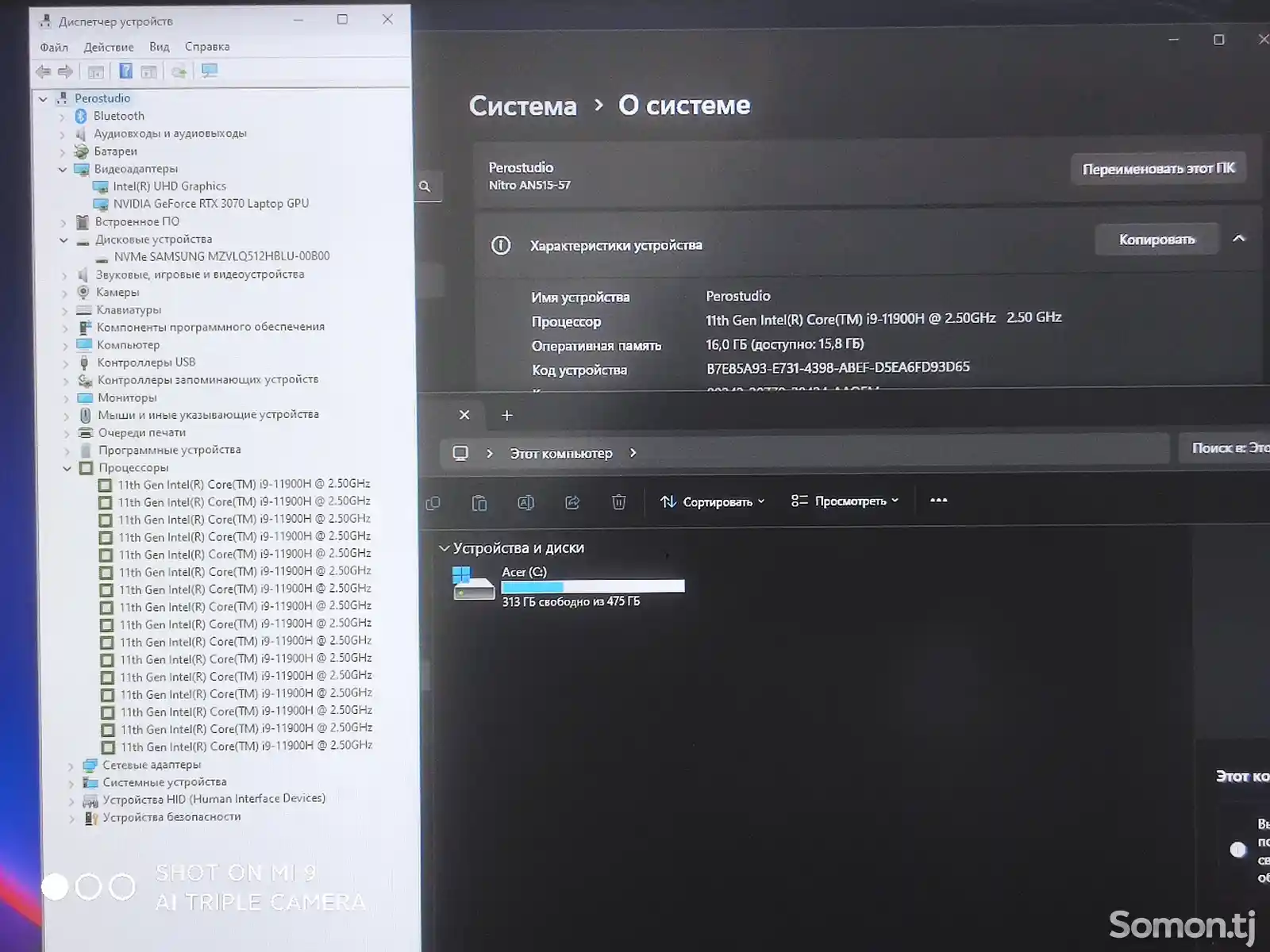Viewport: 1270px width, 952px height.
Task: Select the Камеры category
Action: point(117,292)
